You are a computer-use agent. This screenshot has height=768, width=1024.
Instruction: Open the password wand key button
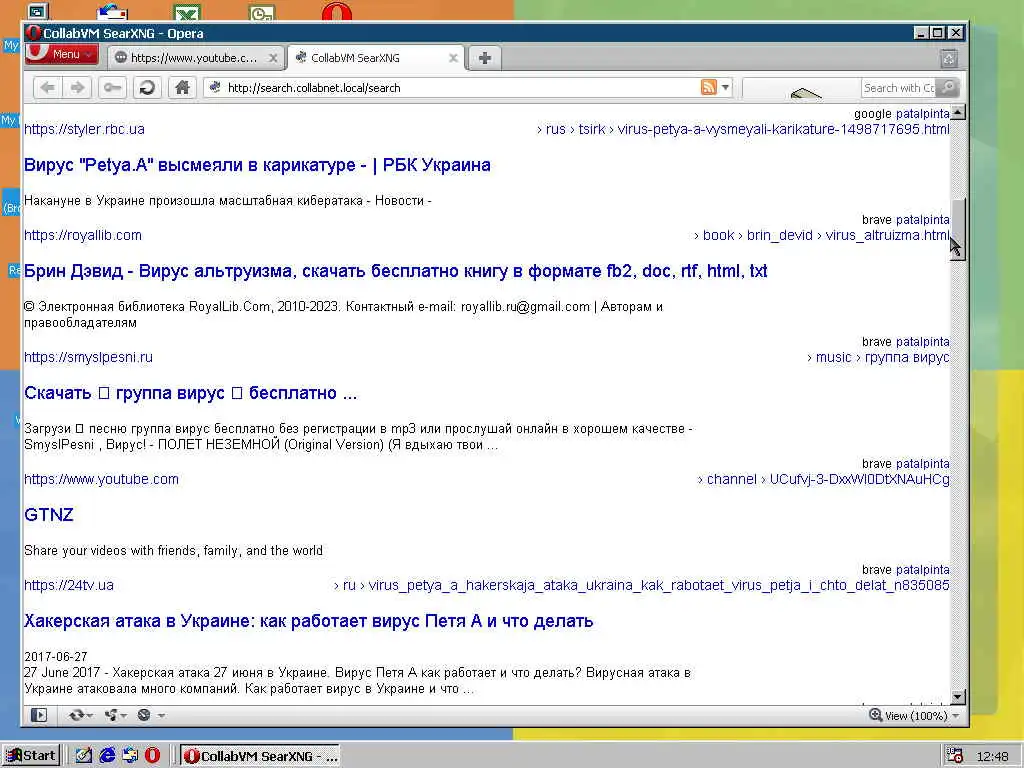112,88
